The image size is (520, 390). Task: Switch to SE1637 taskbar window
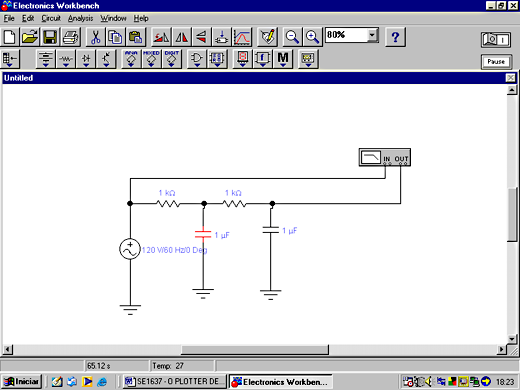click(174, 381)
